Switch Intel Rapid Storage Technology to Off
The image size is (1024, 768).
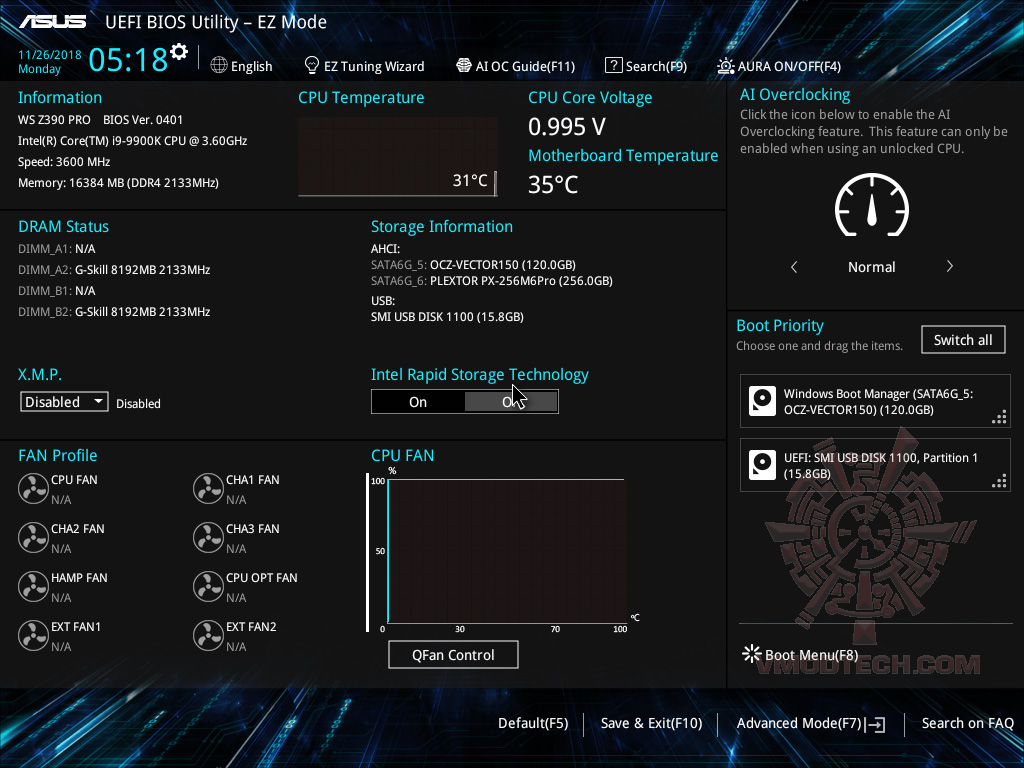pos(511,402)
